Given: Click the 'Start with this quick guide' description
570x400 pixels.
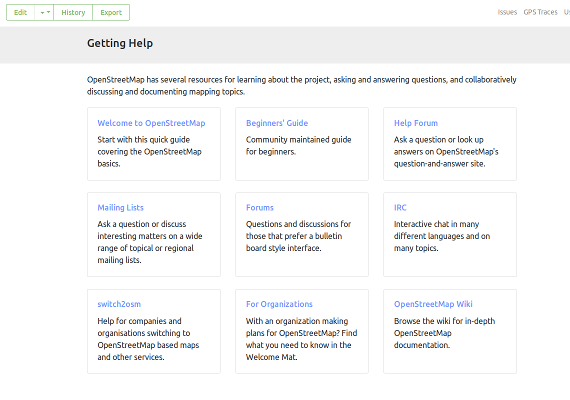Looking at the screenshot, I should 149,152.
